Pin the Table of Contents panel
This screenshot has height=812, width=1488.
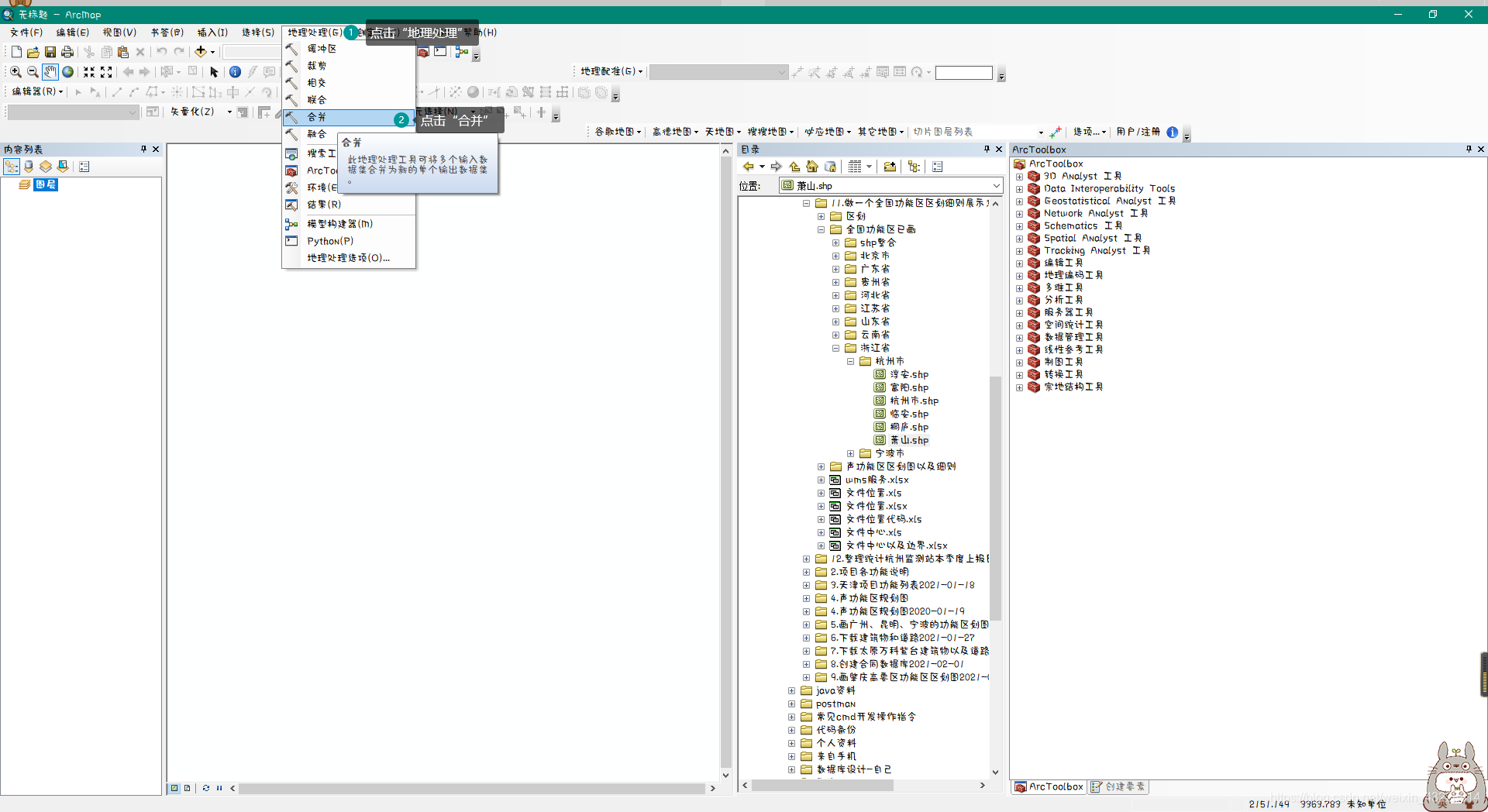coord(143,150)
